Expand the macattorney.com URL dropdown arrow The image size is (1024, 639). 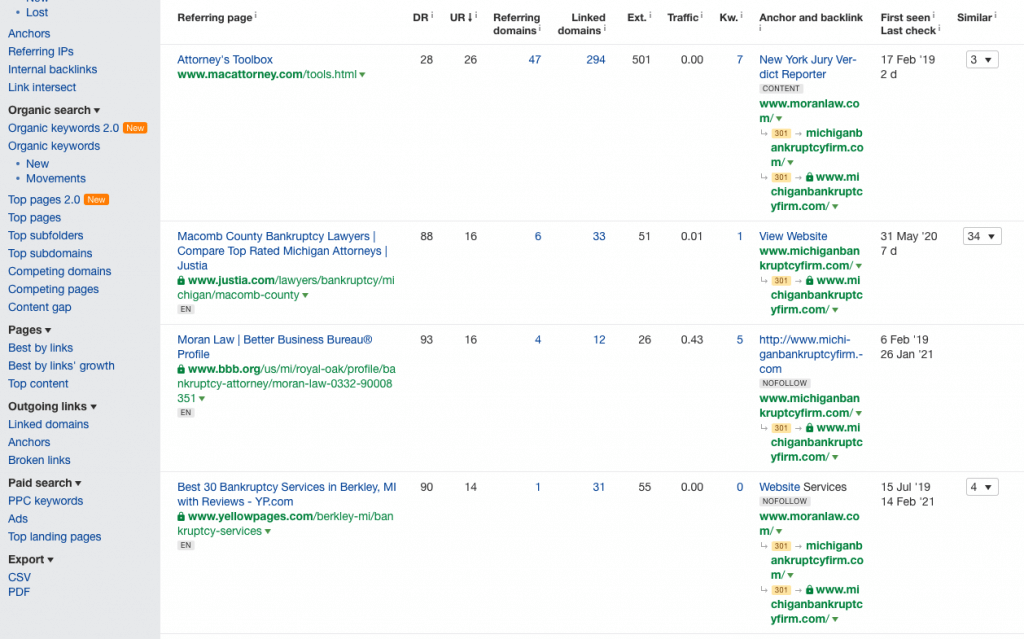pos(362,75)
